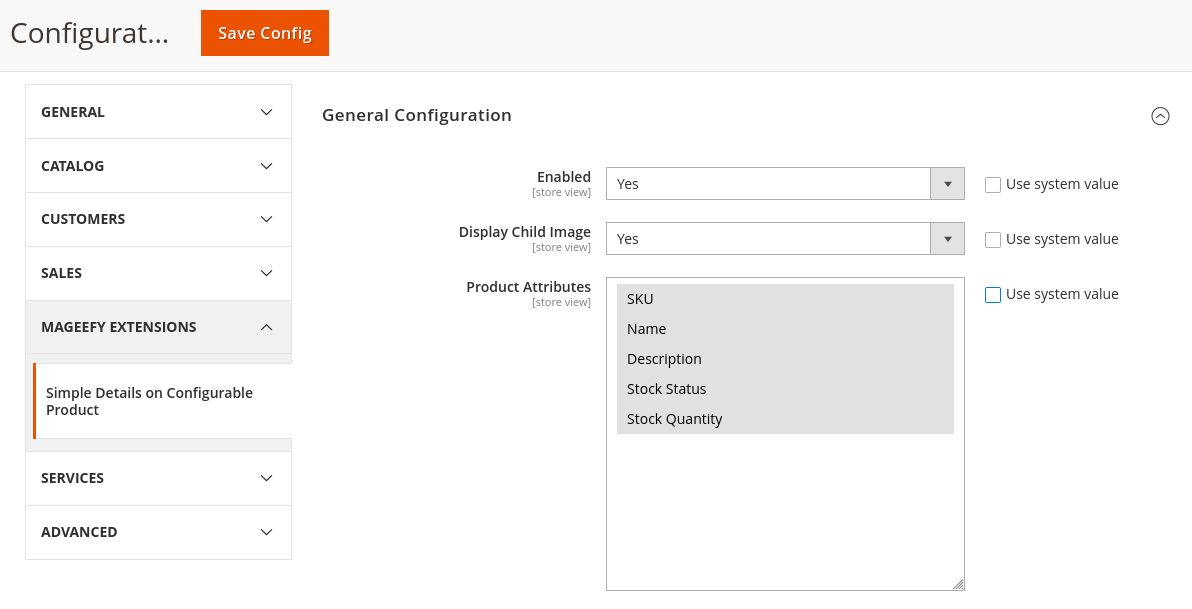Open the Display Child Image dropdown
This screenshot has width=1192, height=609.
pyautogui.click(x=785, y=239)
